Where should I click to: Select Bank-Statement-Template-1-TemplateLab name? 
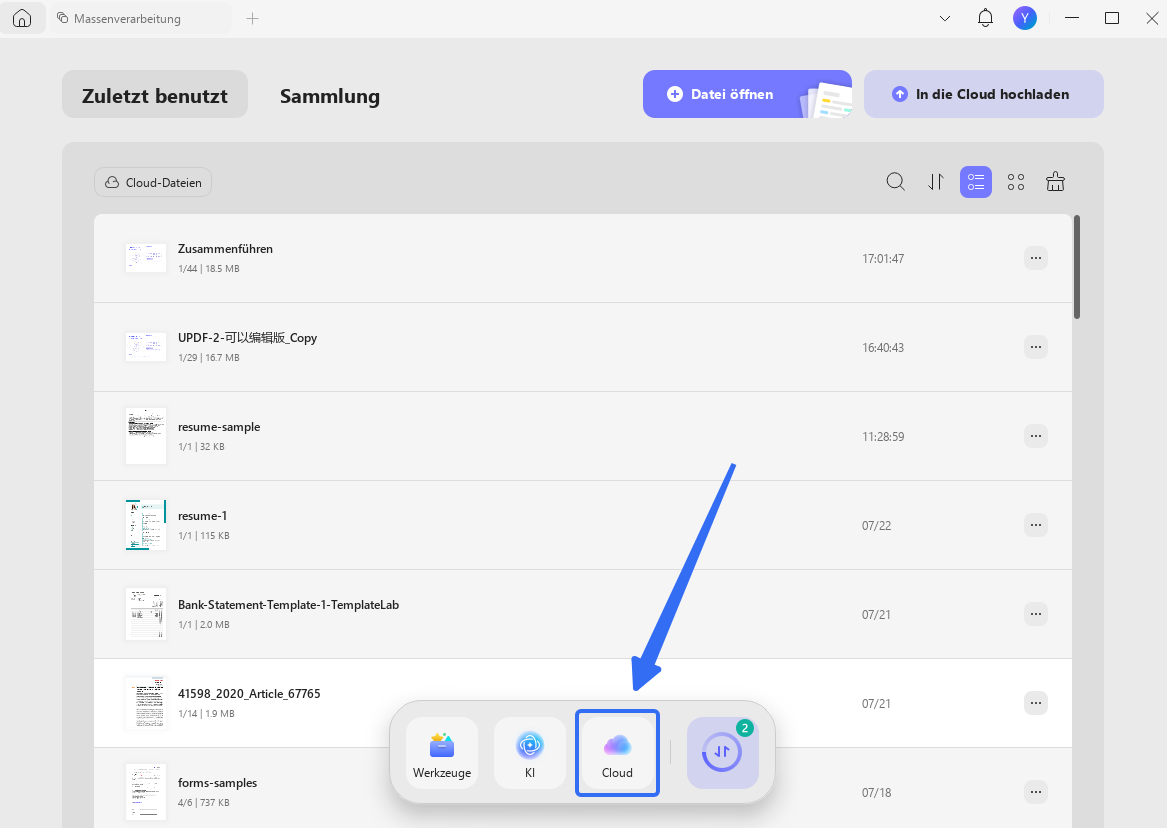pos(288,605)
